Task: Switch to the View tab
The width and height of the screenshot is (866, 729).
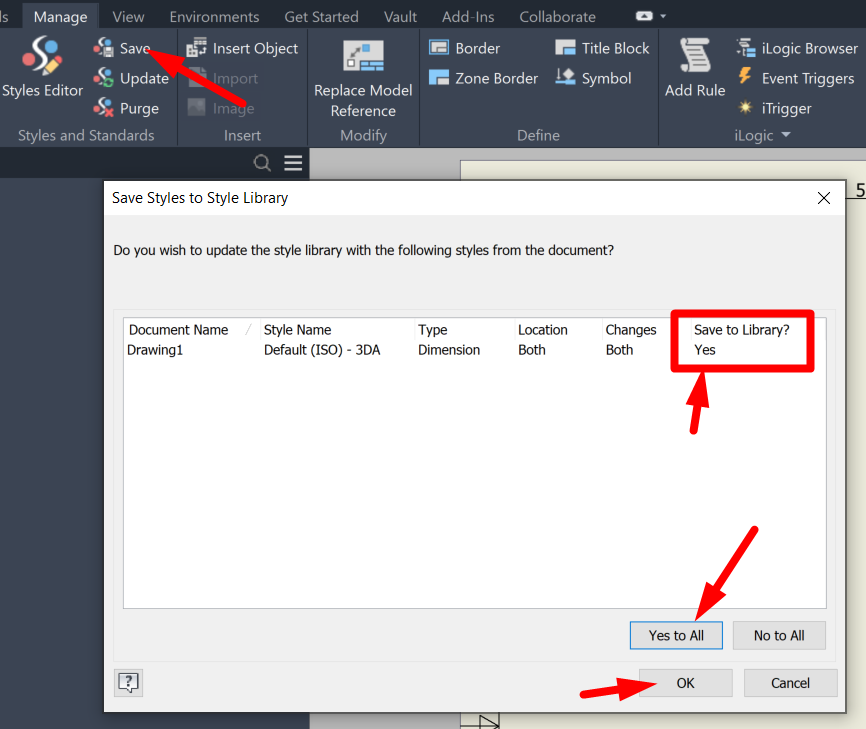Action: tap(128, 15)
